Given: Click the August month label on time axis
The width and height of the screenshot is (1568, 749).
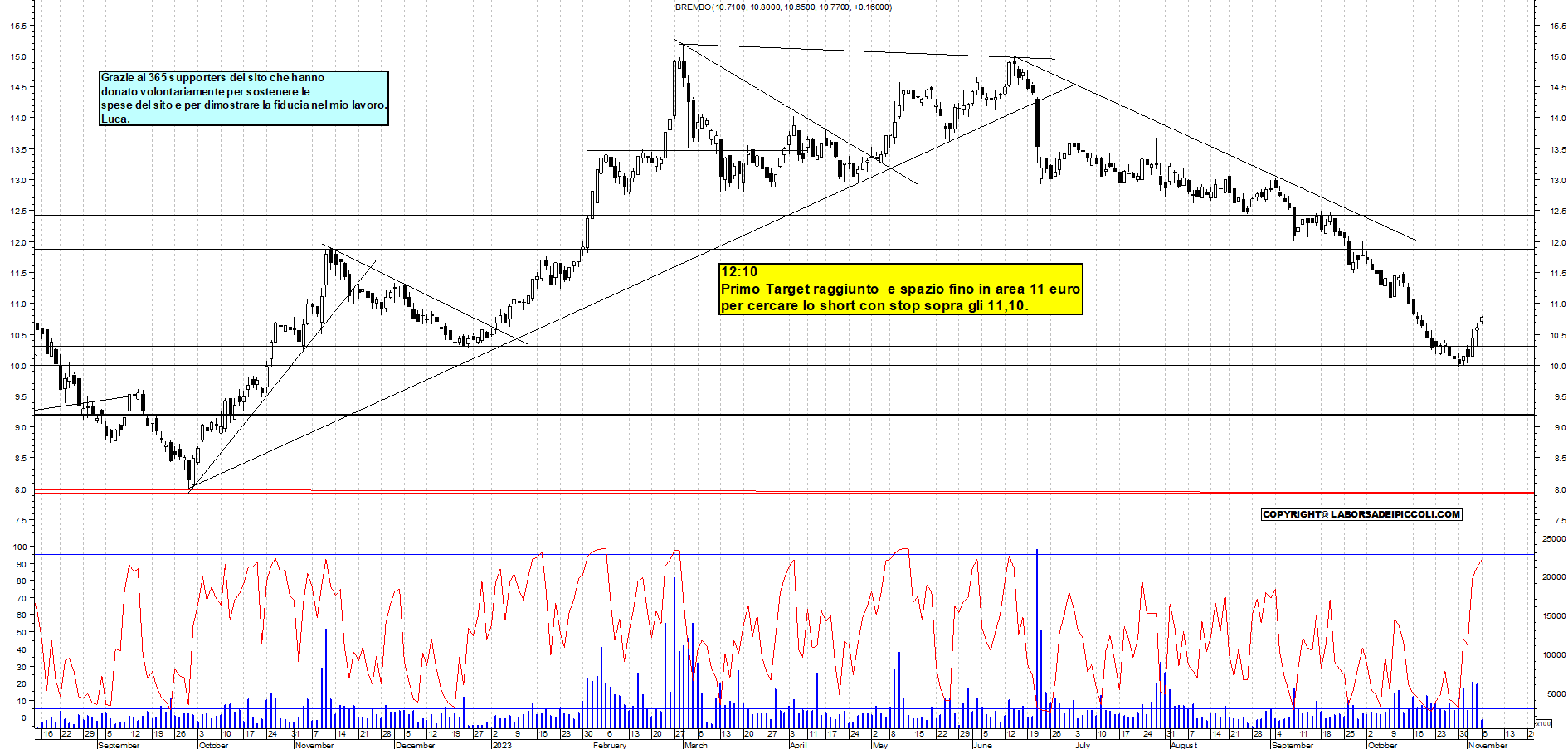Looking at the screenshot, I should (1184, 745).
